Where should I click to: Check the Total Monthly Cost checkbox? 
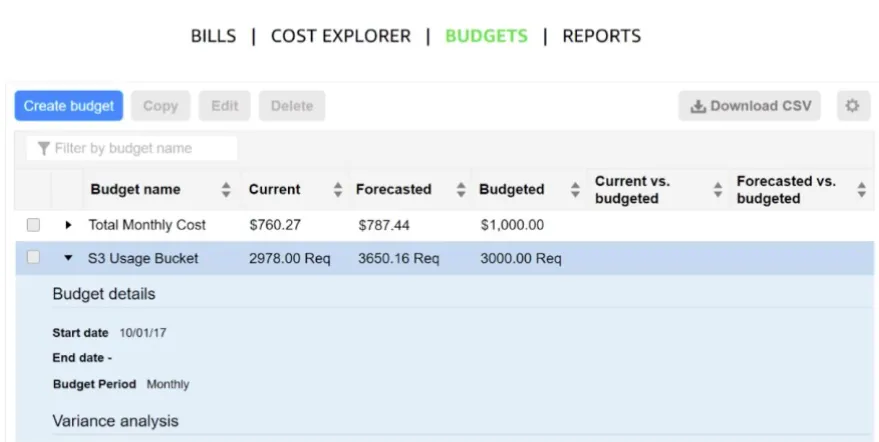coord(34,225)
